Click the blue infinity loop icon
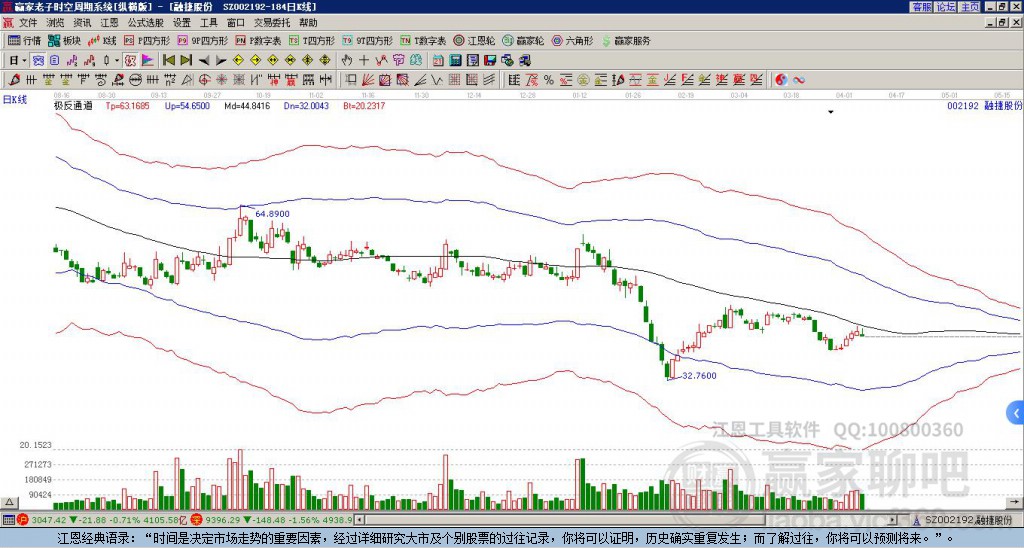Screen dimensions: 1024x548 tap(799, 80)
